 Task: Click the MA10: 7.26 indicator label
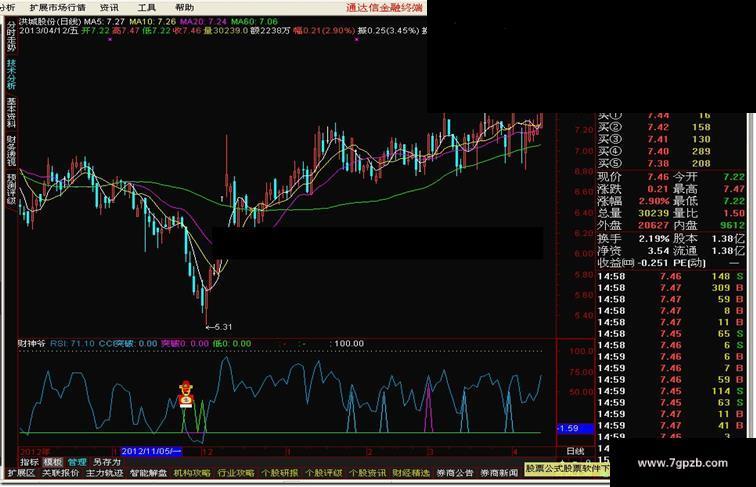[152, 21]
